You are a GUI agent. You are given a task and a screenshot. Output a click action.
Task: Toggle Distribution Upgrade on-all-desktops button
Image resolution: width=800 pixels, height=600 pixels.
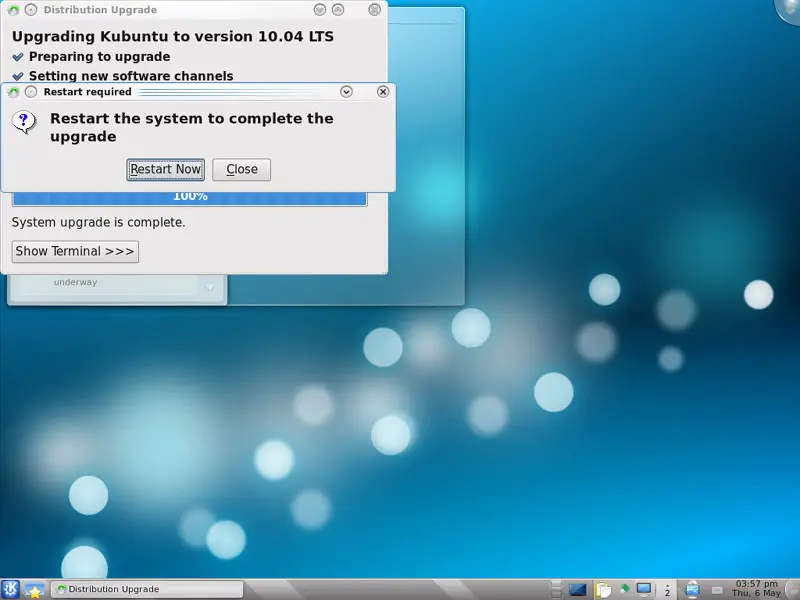coord(31,10)
